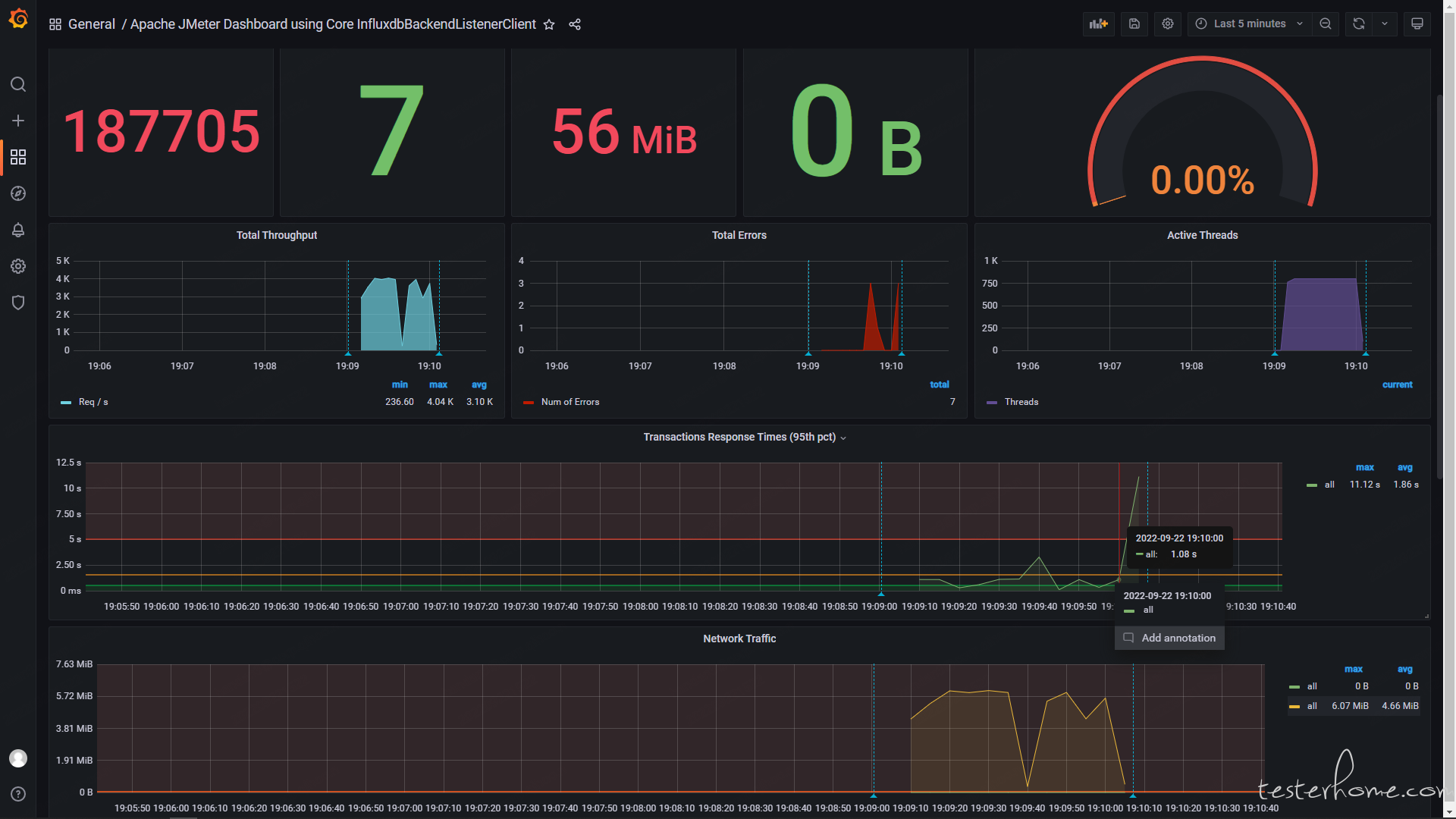Click Add annotation in the popup

tap(1169, 639)
